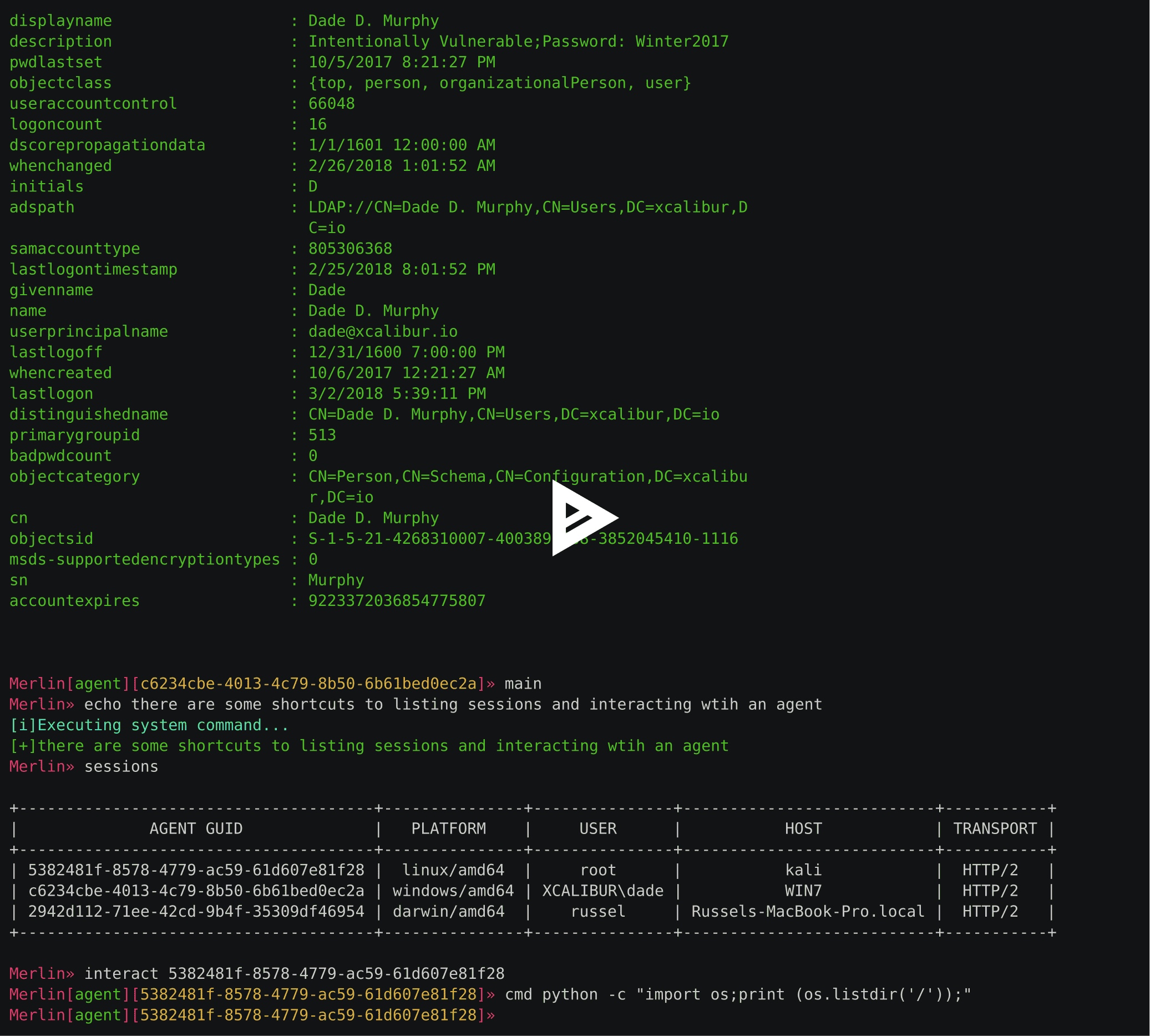
Task: Click the 'msds-supportedencryptiontypes' attribute label
Action: click(x=145, y=559)
